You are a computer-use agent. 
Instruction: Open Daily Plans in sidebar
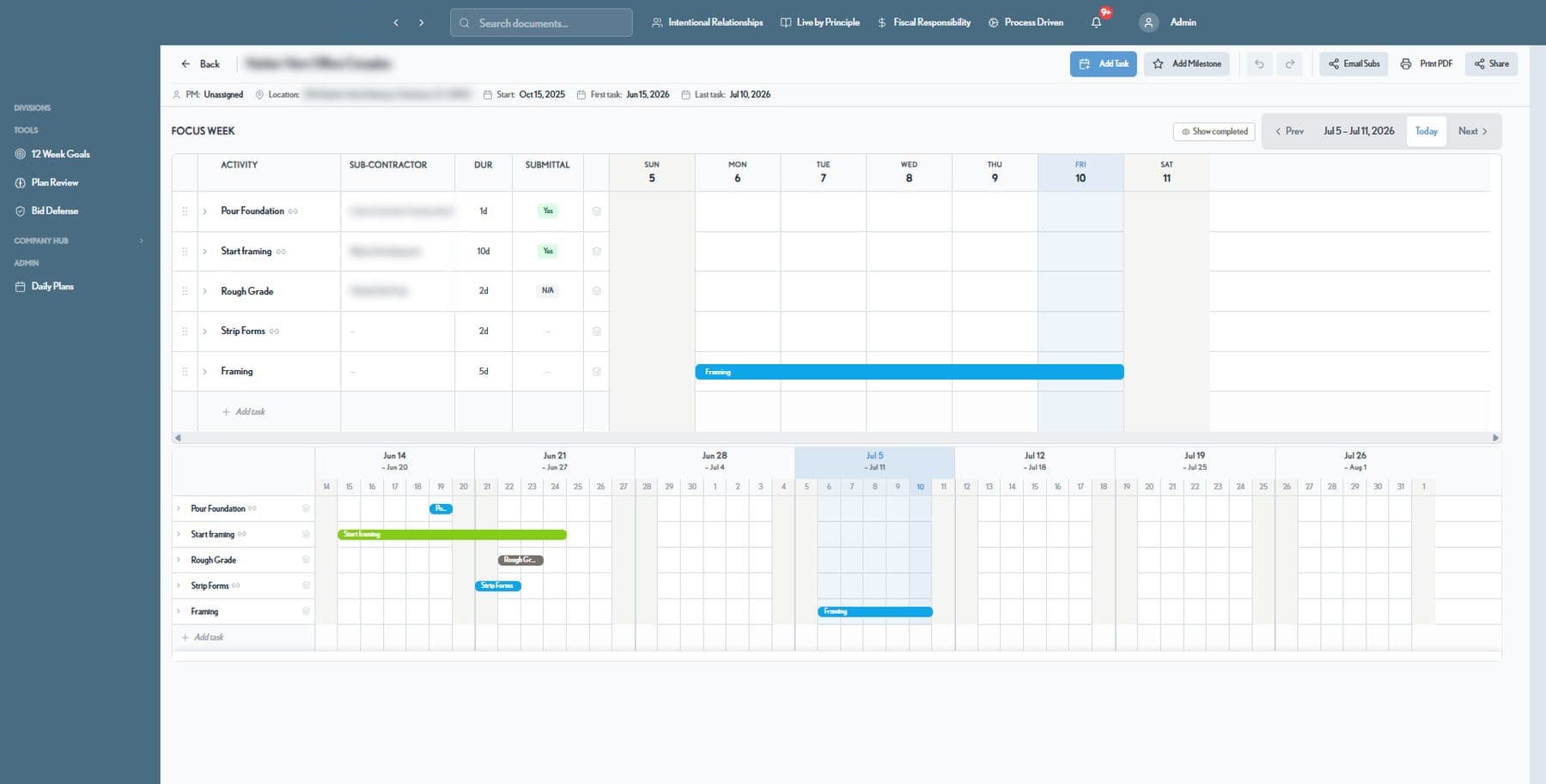[x=44, y=287]
